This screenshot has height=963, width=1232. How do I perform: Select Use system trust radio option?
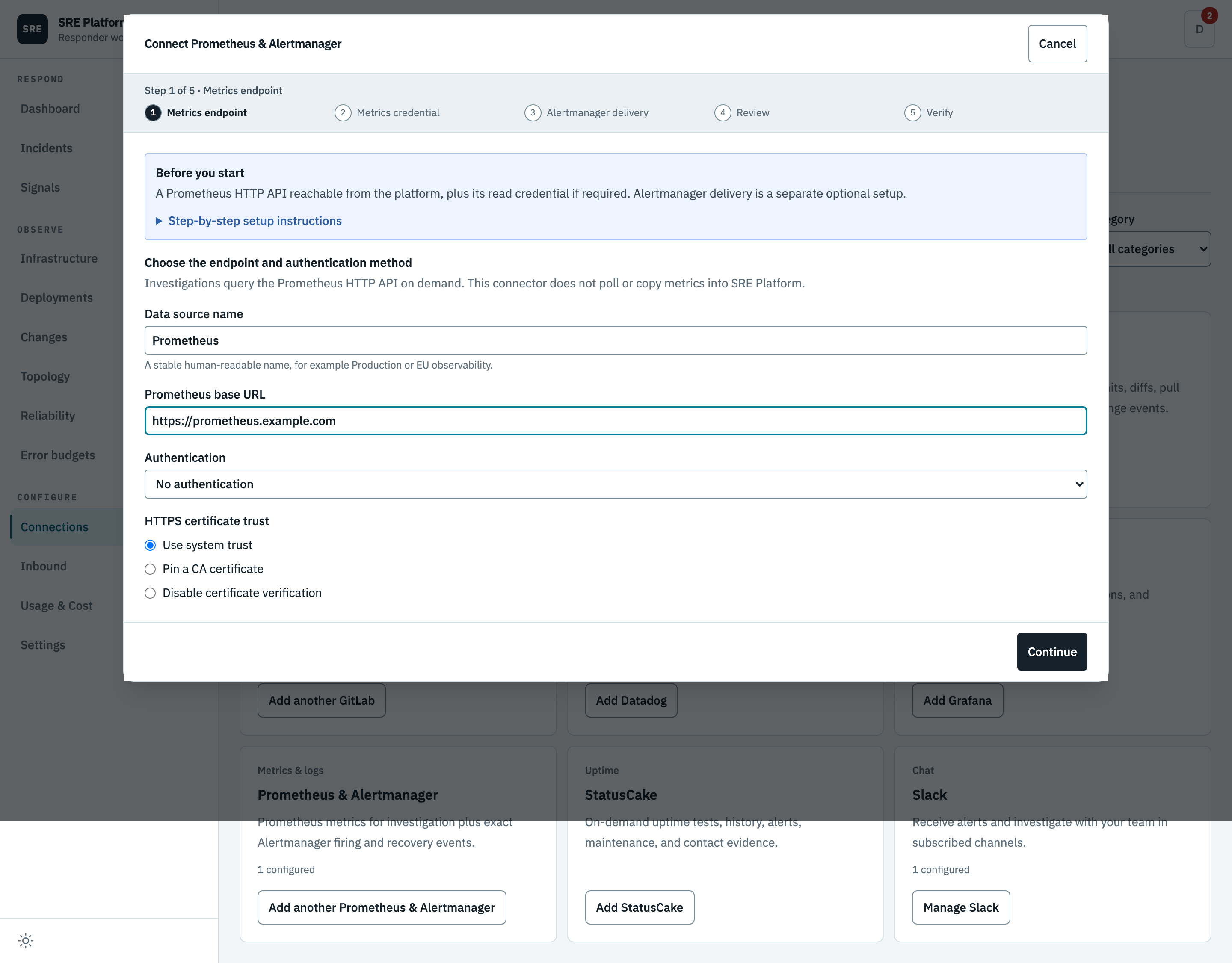coord(150,545)
